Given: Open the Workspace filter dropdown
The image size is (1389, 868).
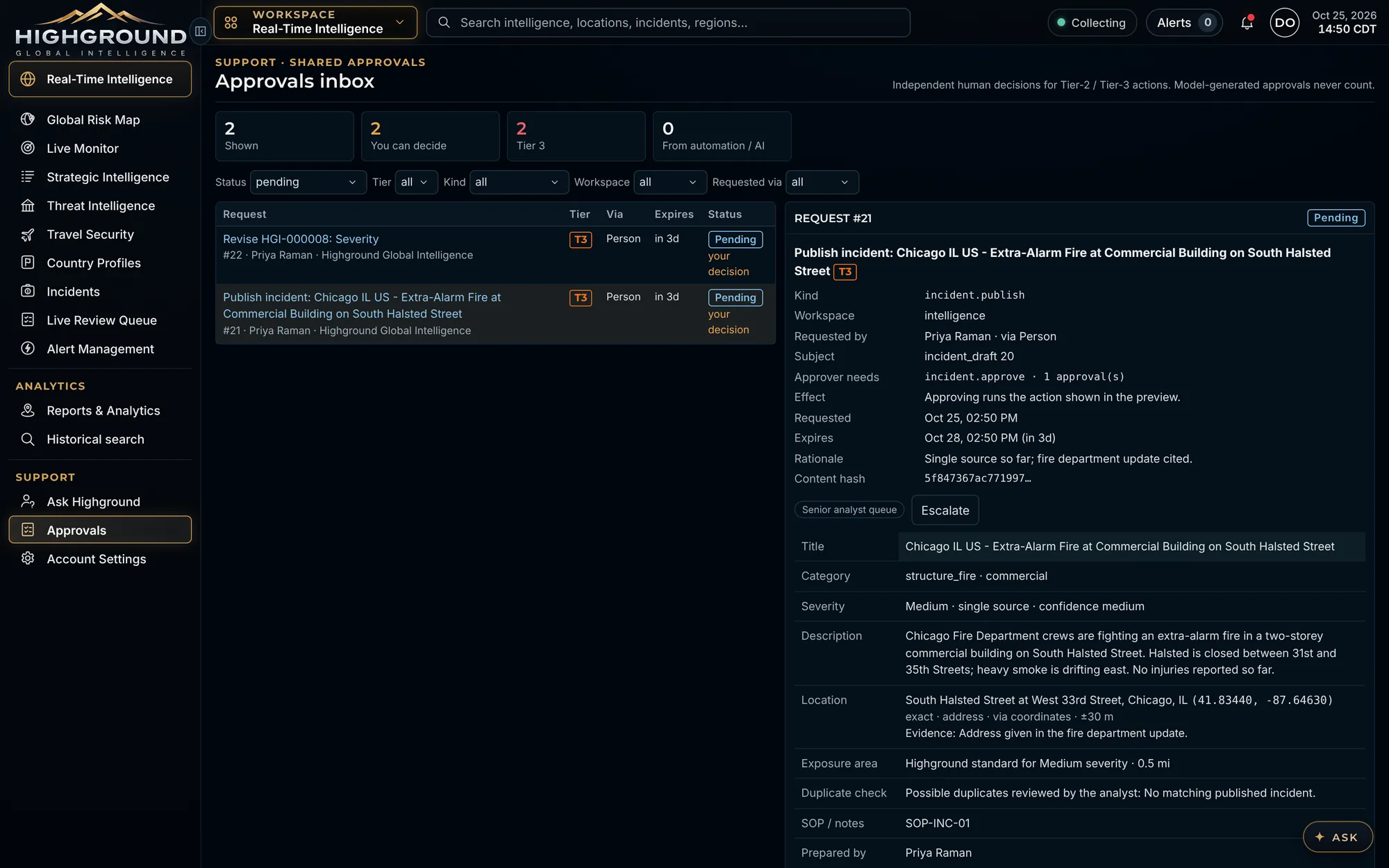Looking at the screenshot, I should point(669,182).
